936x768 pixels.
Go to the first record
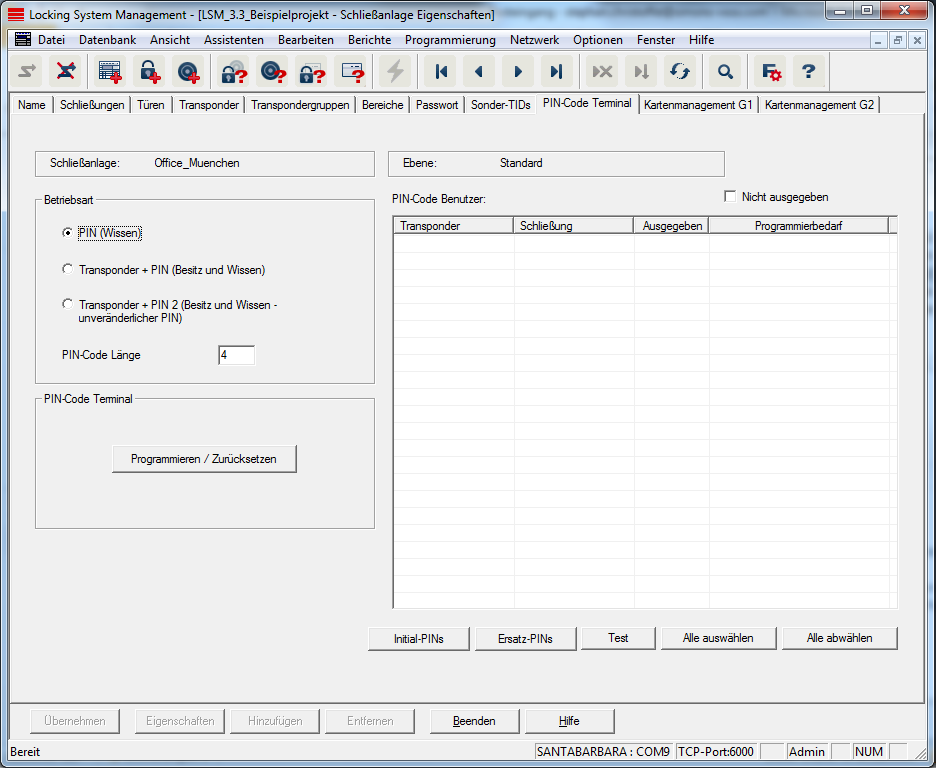440,72
